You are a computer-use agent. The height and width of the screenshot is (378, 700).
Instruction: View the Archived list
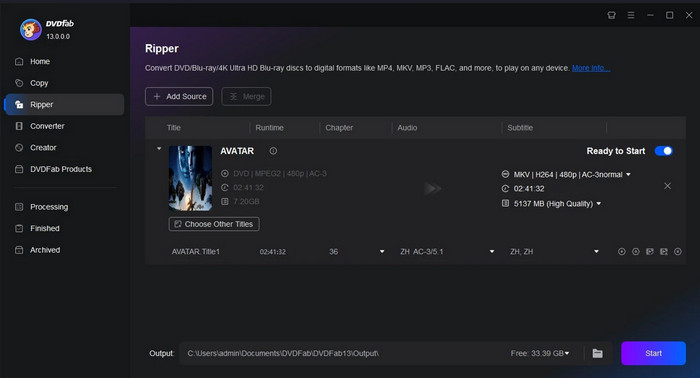coord(45,250)
